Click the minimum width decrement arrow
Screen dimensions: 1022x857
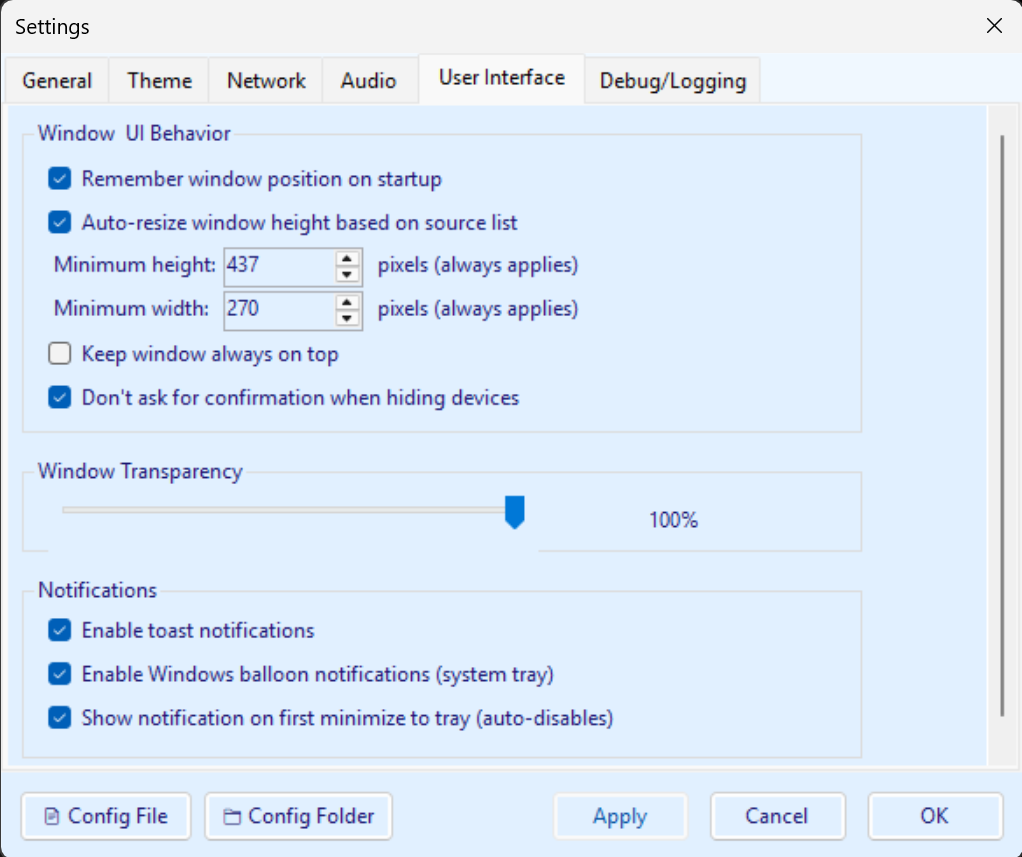tap(349, 318)
